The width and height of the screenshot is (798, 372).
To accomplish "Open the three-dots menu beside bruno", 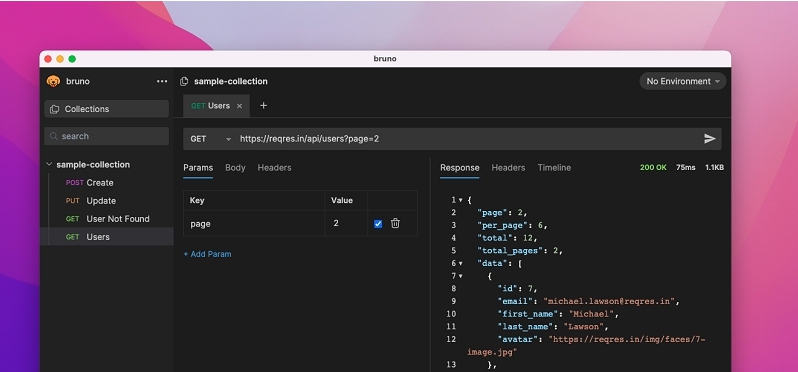I will click(x=162, y=81).
